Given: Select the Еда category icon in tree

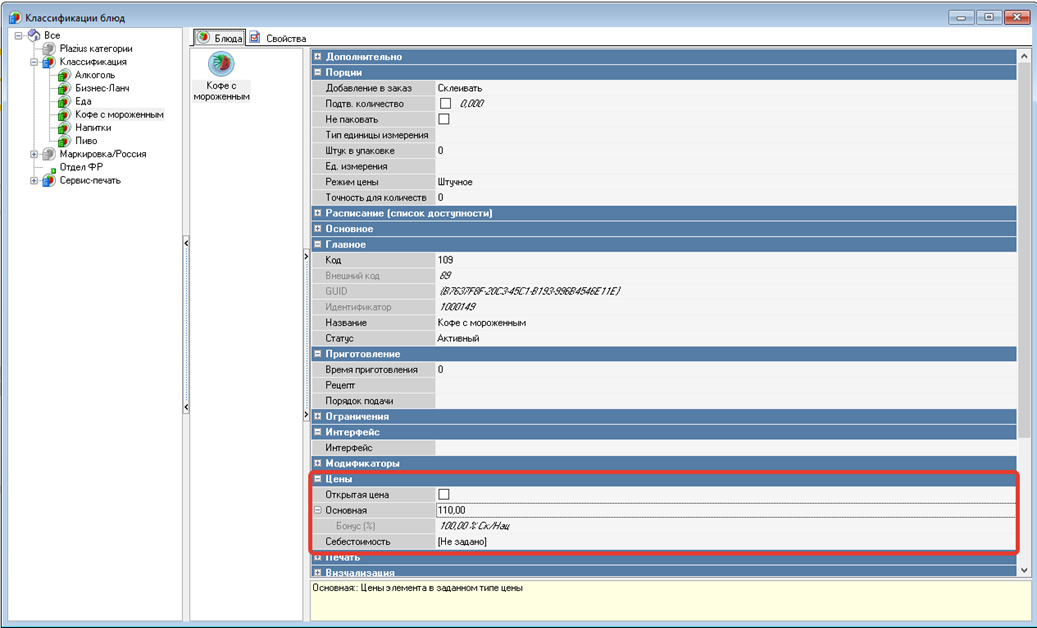Looking at the screenshot, I should click(x=64, y=101).
